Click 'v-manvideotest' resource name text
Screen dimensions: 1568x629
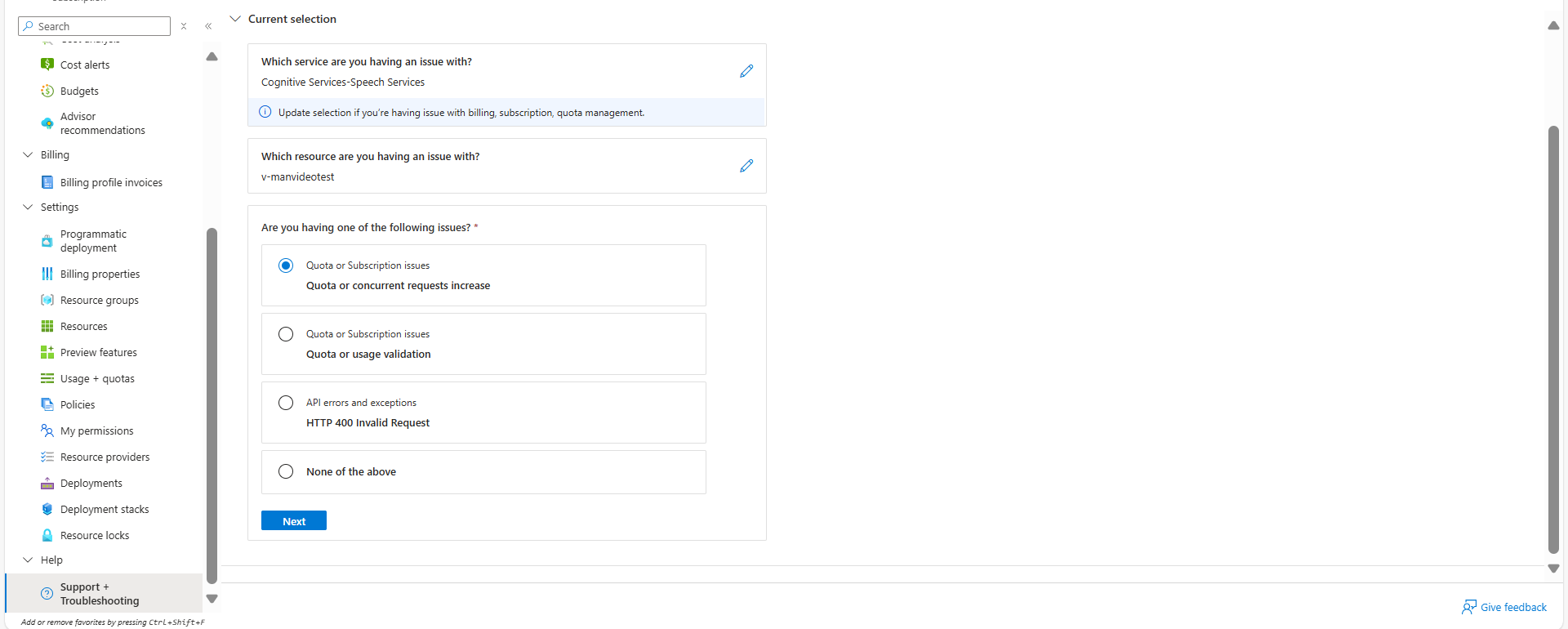tap(297, 176)
